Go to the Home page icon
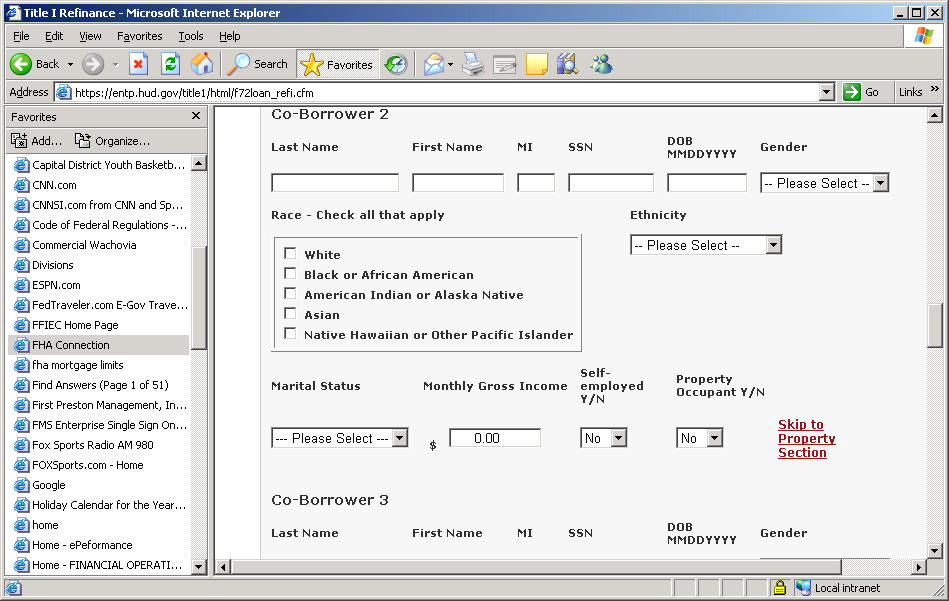 pyautogui.click(x=202, y=64)
